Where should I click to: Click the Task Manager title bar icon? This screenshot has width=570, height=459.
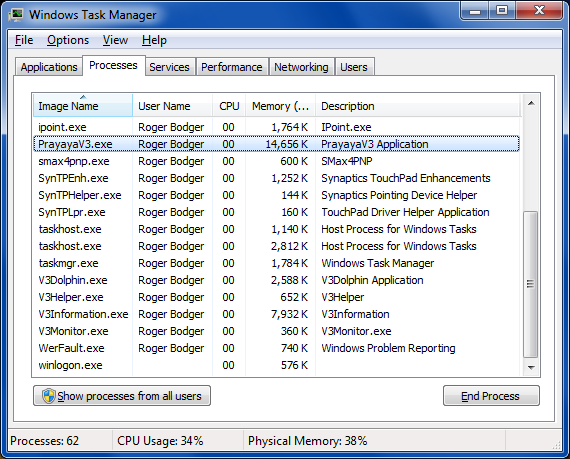coord(16,15)
